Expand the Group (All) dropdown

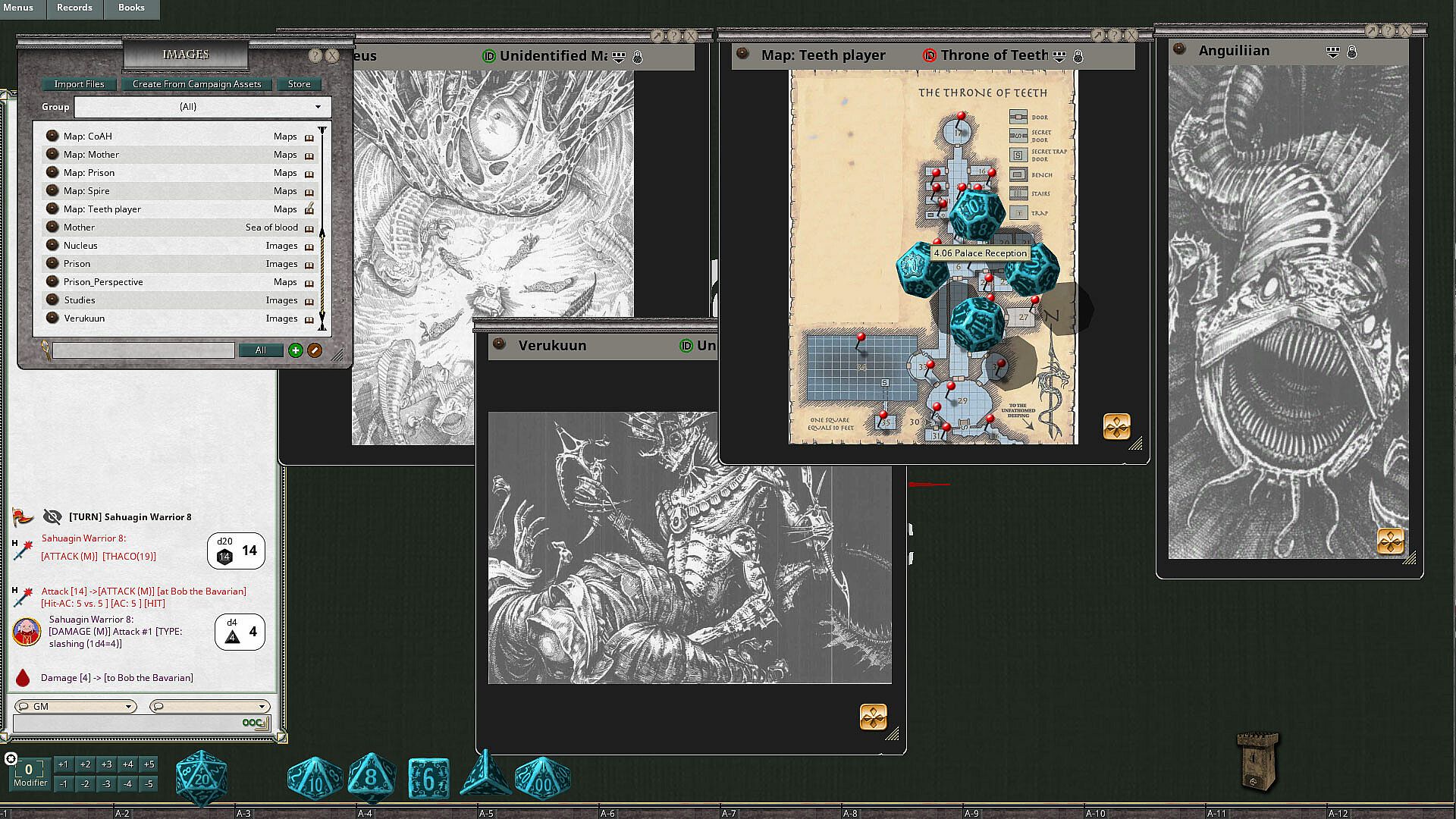318,107
